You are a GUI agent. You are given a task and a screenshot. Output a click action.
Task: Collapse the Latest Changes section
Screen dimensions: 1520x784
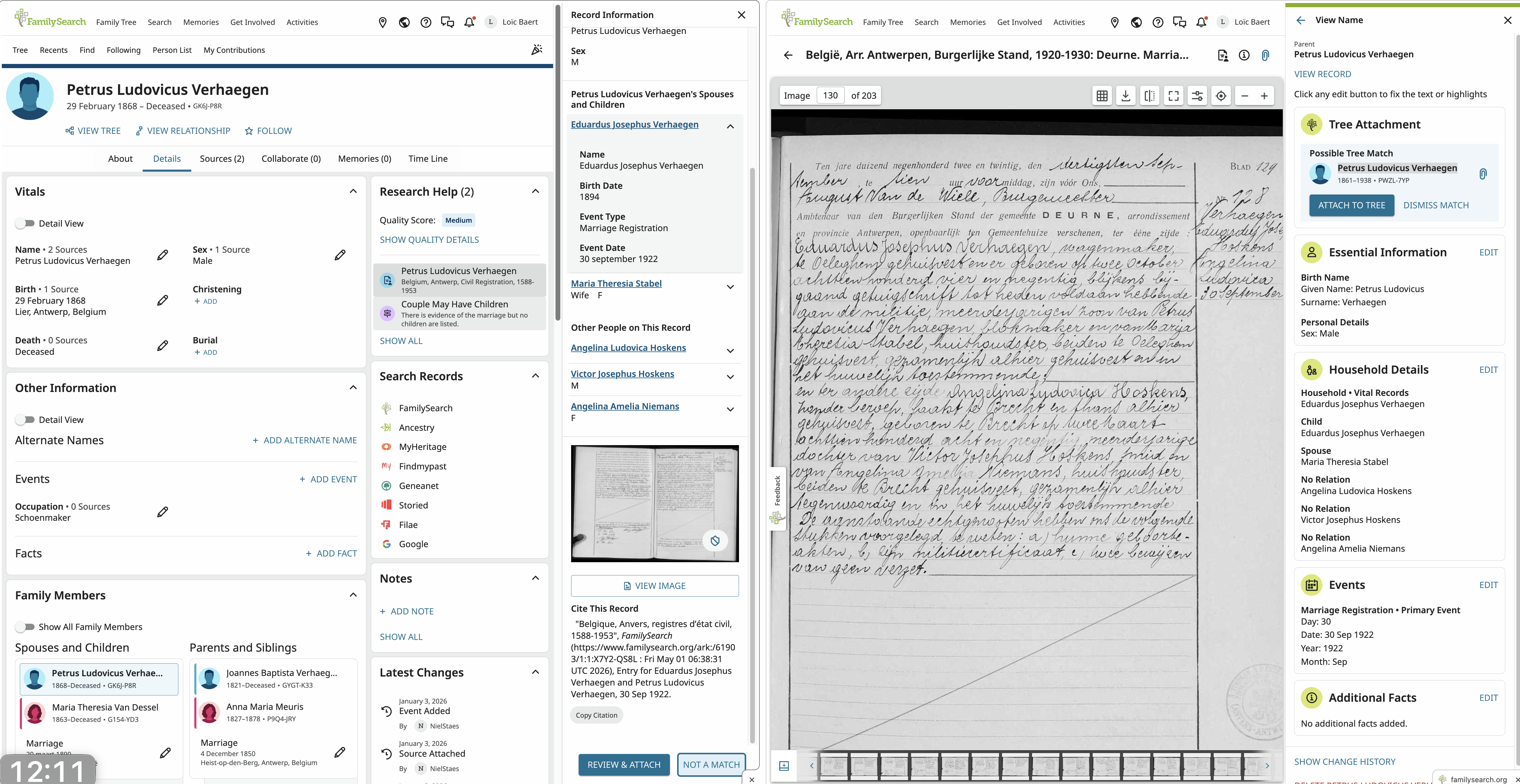tap(535, 672)
